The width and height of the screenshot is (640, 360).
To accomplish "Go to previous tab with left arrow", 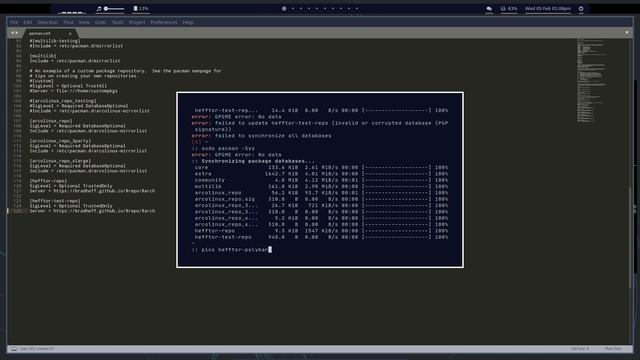I will tap(12, 33).
